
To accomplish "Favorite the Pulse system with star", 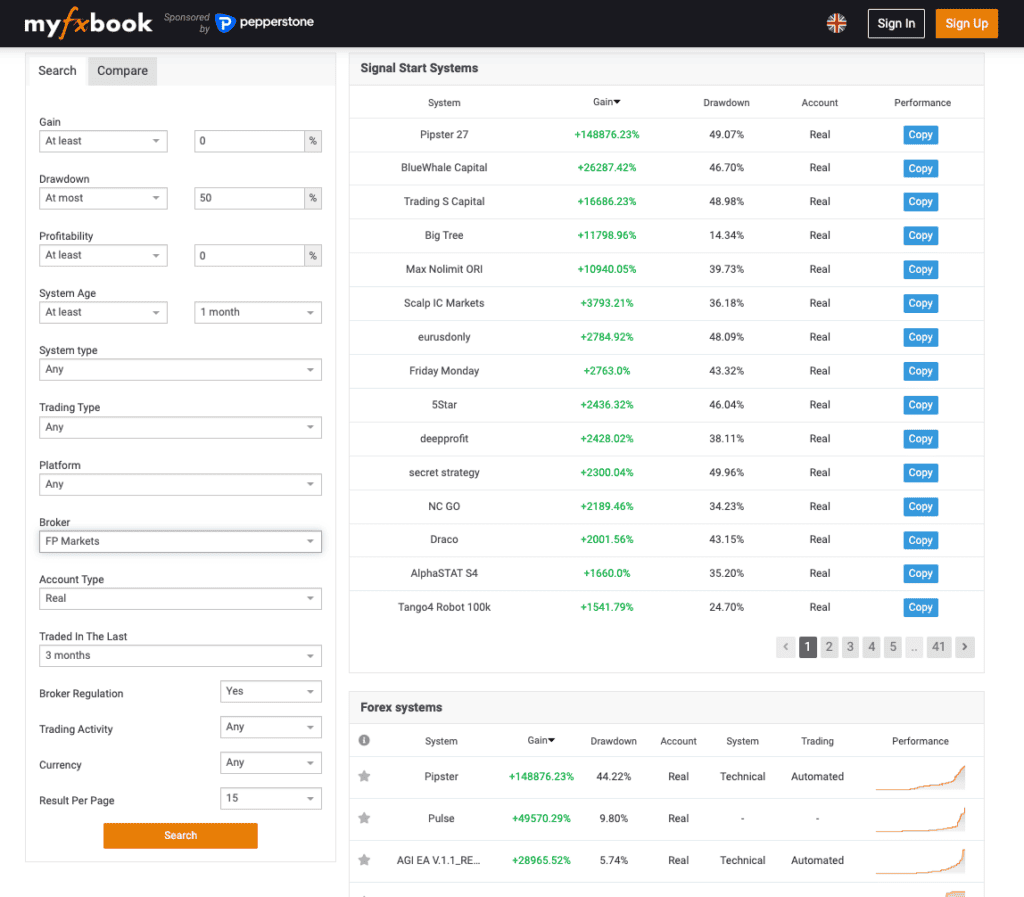I will [364, 818].
